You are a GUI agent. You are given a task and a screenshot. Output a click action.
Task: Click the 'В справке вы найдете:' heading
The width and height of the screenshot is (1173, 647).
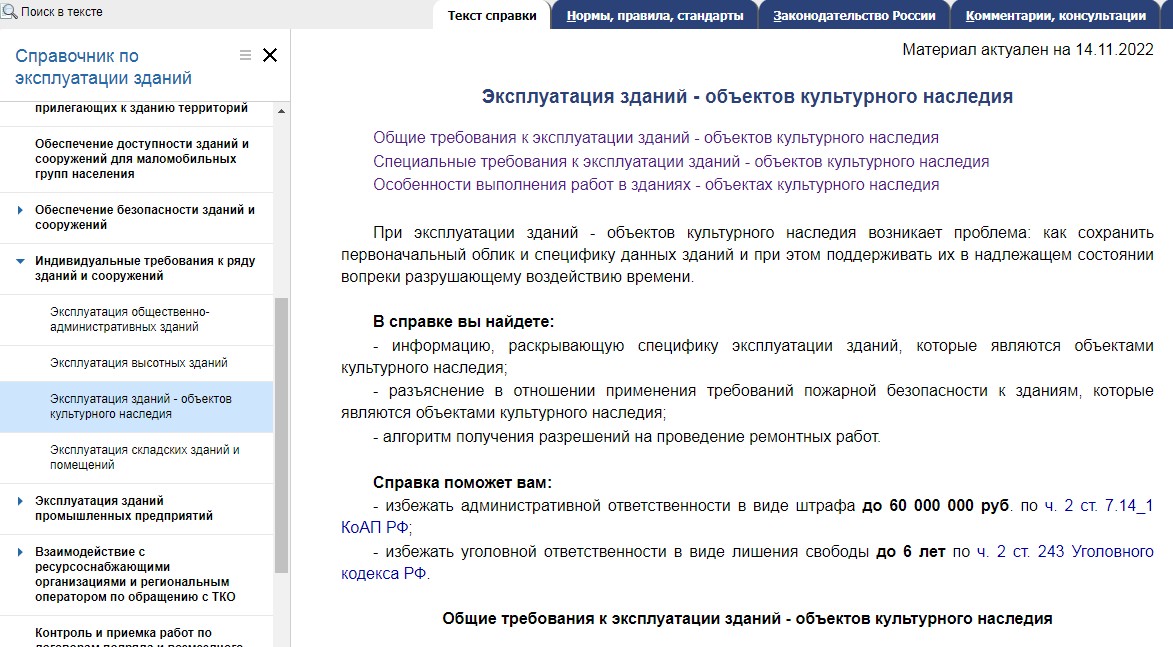pyautogui.click(x=463, y=322)
